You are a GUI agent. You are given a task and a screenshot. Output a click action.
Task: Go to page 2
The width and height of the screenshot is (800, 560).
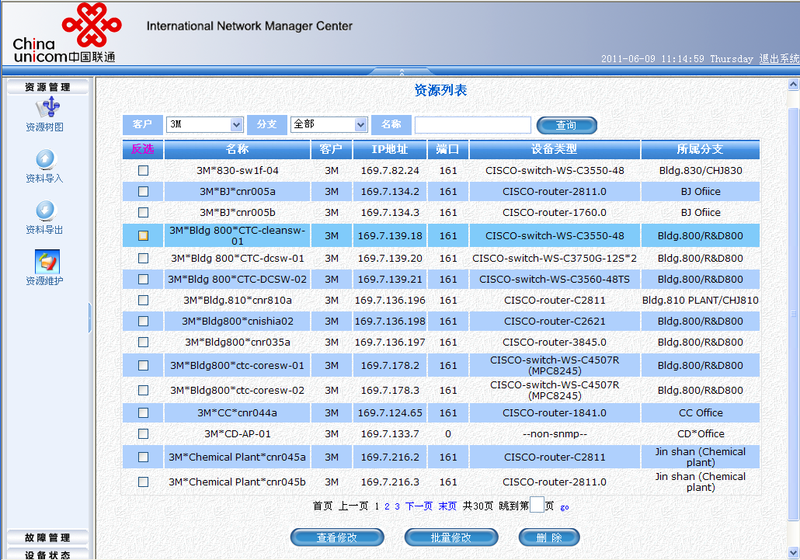[387, 506]
